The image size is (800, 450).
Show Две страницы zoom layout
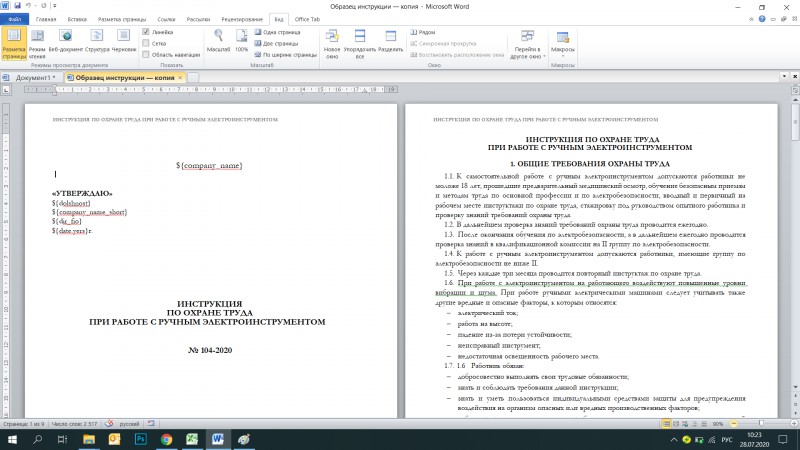coord(276,44)
